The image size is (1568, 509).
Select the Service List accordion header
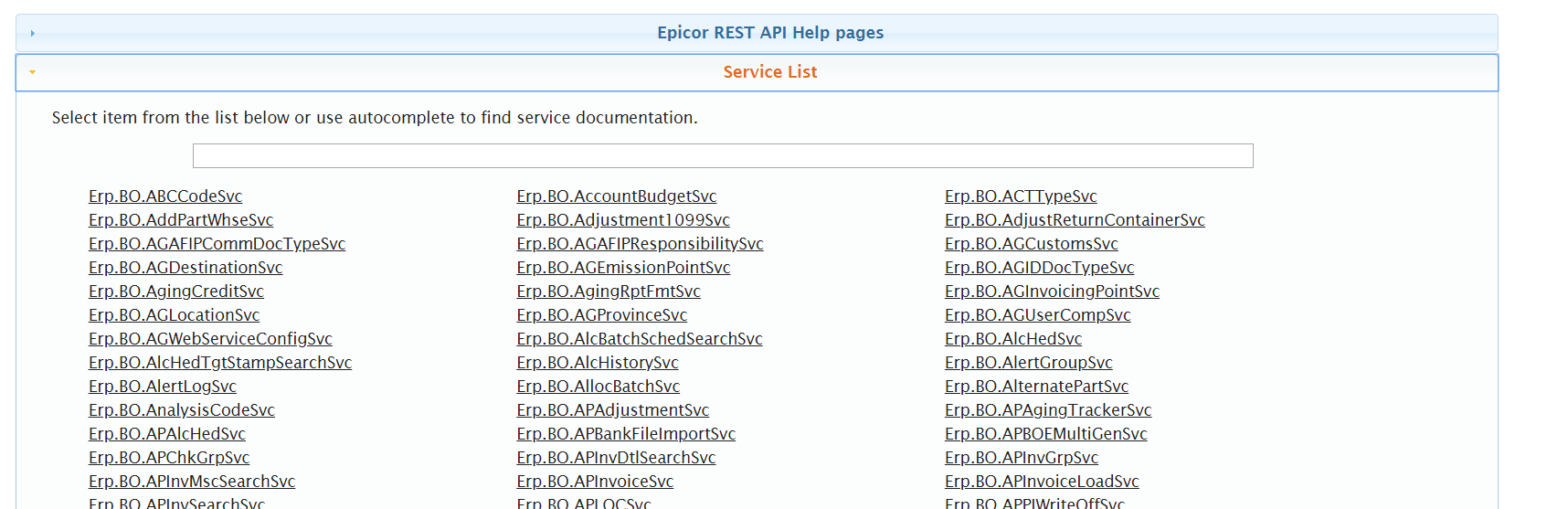[757, 72]
